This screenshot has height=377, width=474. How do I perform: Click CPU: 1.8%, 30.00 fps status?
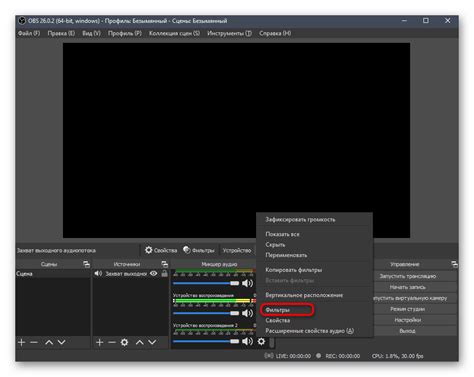coord(398,356)
